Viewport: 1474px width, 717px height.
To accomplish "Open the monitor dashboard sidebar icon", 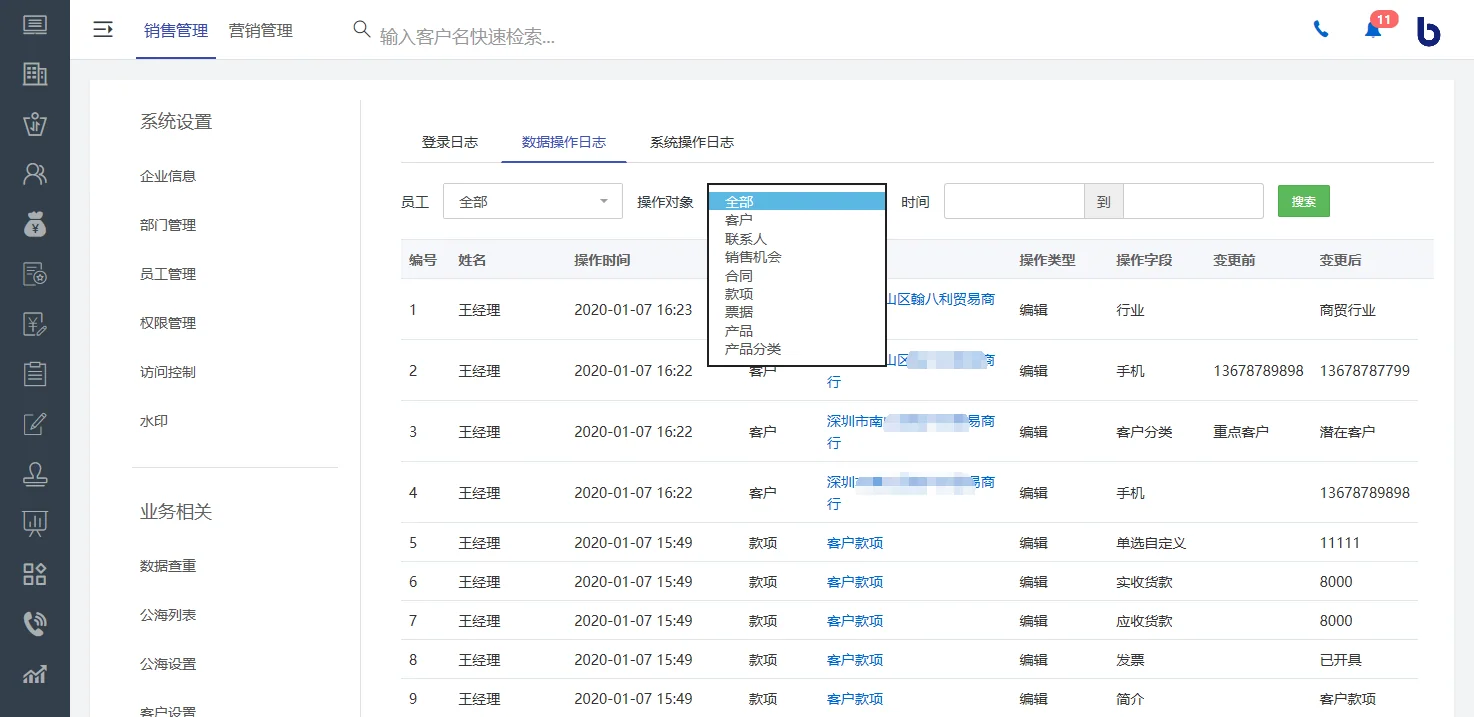I will [35, 24].
